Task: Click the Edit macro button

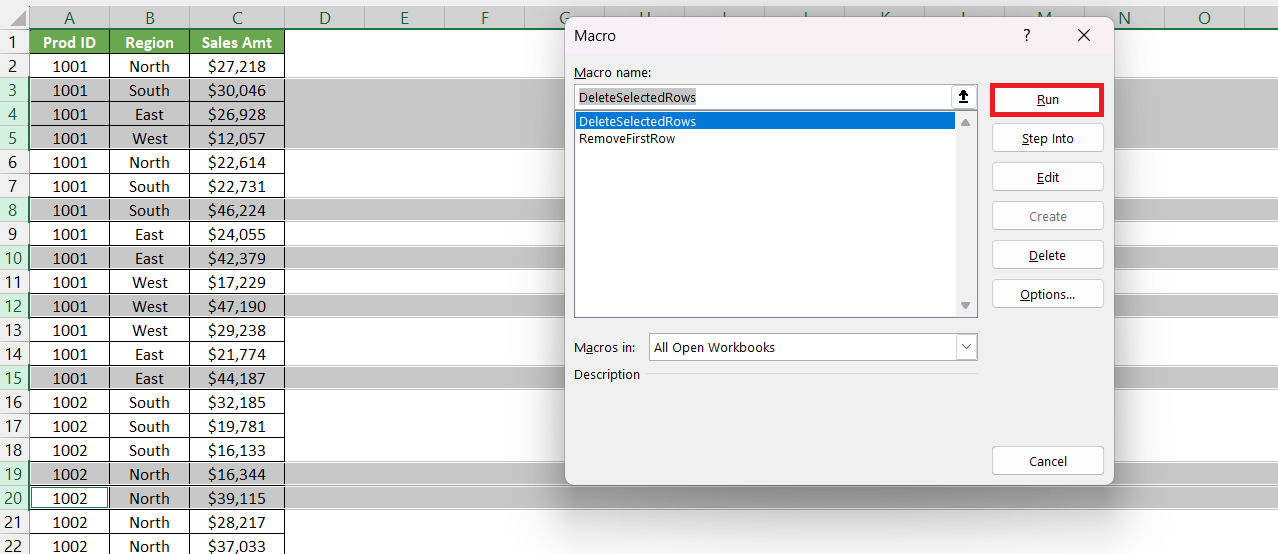Action: (1047, 177)
